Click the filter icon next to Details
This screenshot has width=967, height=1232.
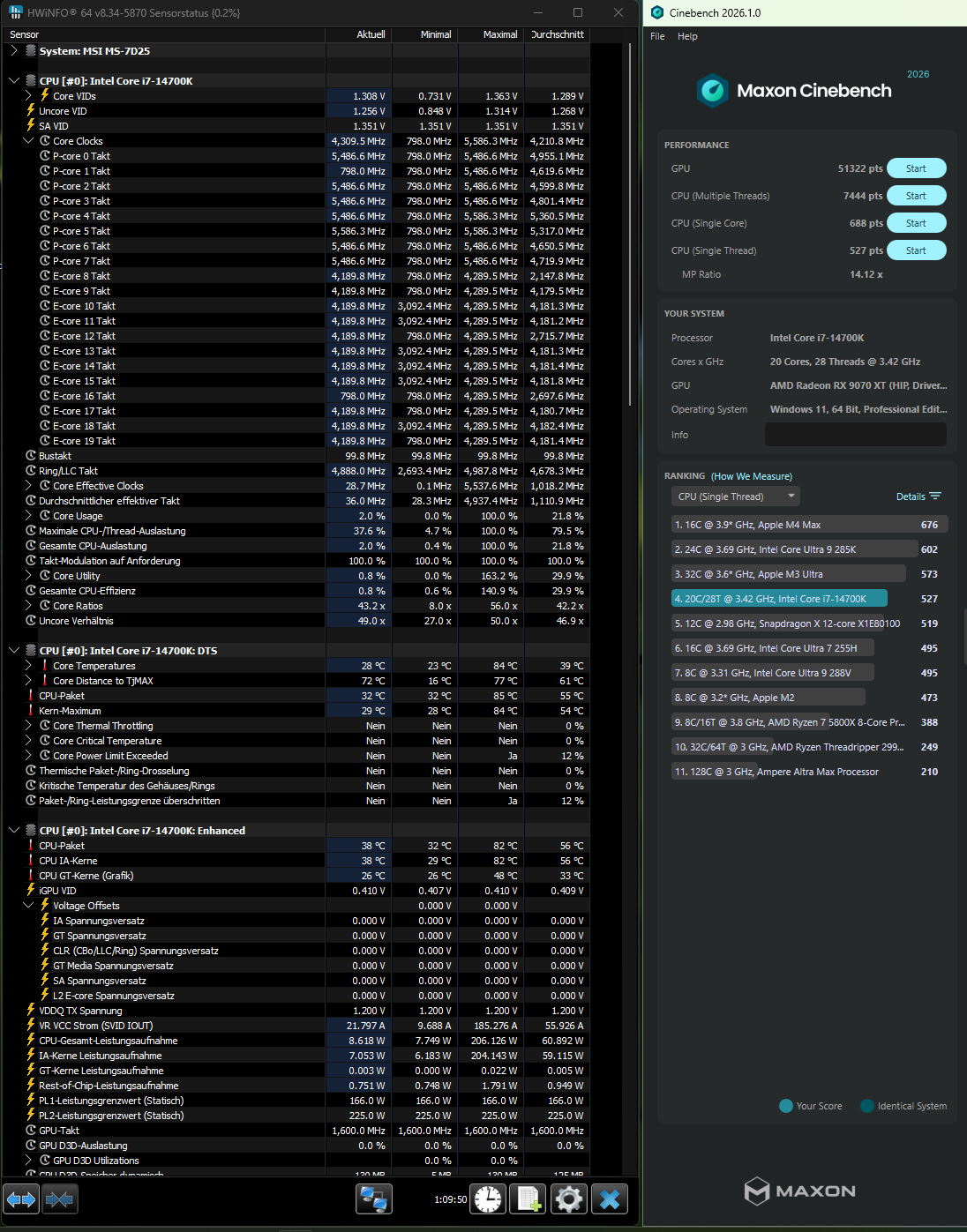pyautogui.click(x=938, y=496)
